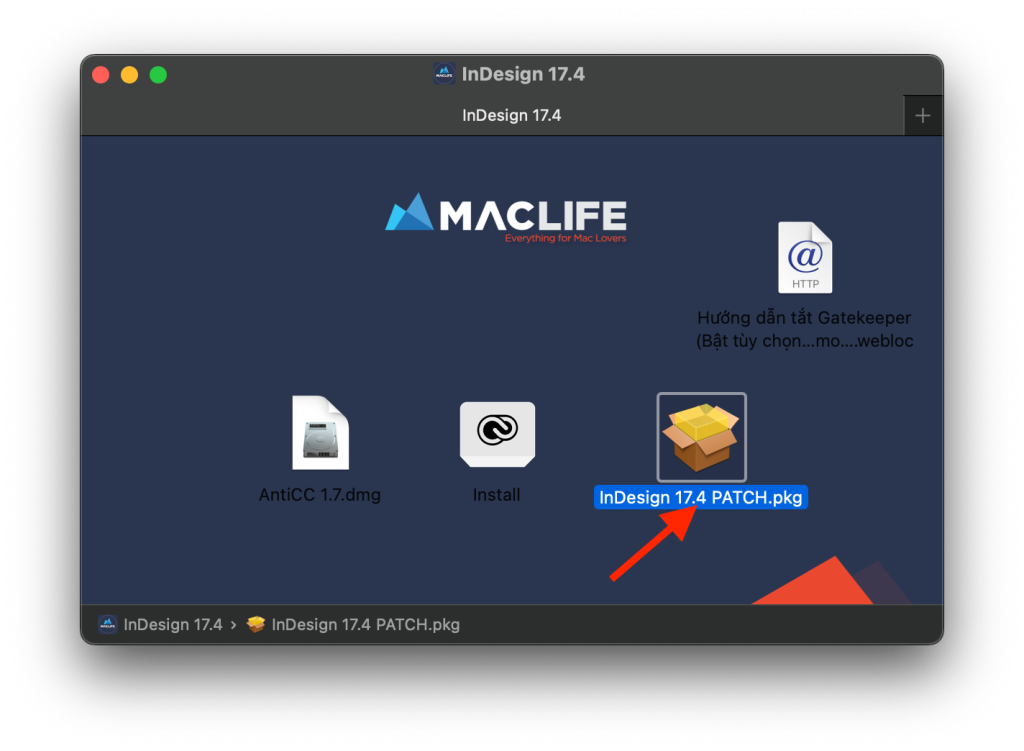Click the InDesign 17.4 volume icon in path bar
The width and height of the screenshot is (1024, 751).
click(x=107, y=624)
